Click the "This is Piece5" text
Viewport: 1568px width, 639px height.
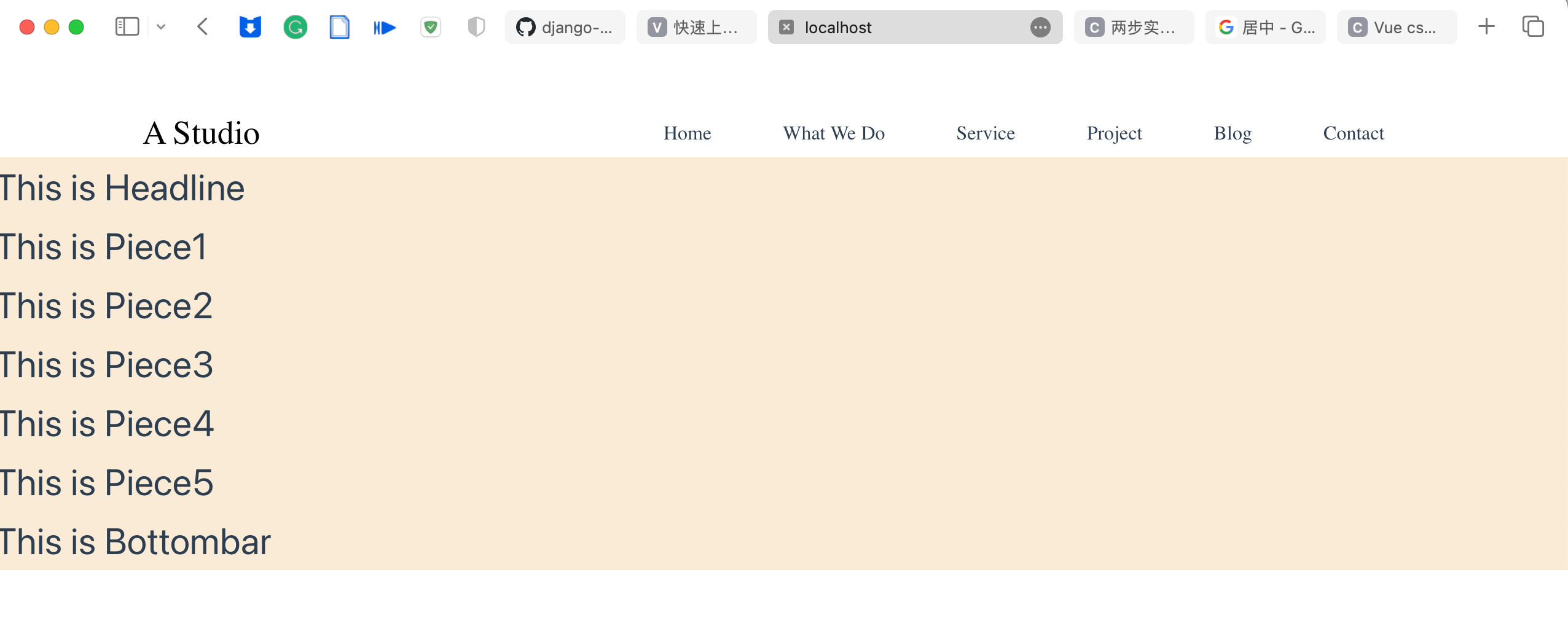coord(107,483)
